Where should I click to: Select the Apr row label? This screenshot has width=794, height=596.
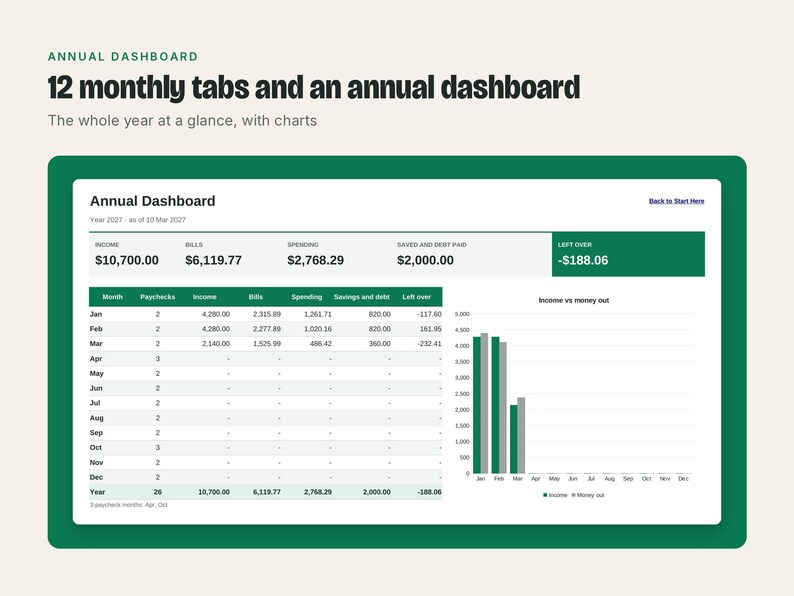[96, 359]
